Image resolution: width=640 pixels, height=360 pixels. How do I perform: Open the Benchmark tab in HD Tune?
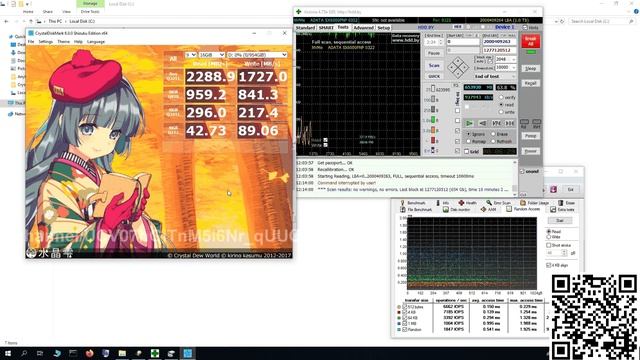(x=413, y=203)
